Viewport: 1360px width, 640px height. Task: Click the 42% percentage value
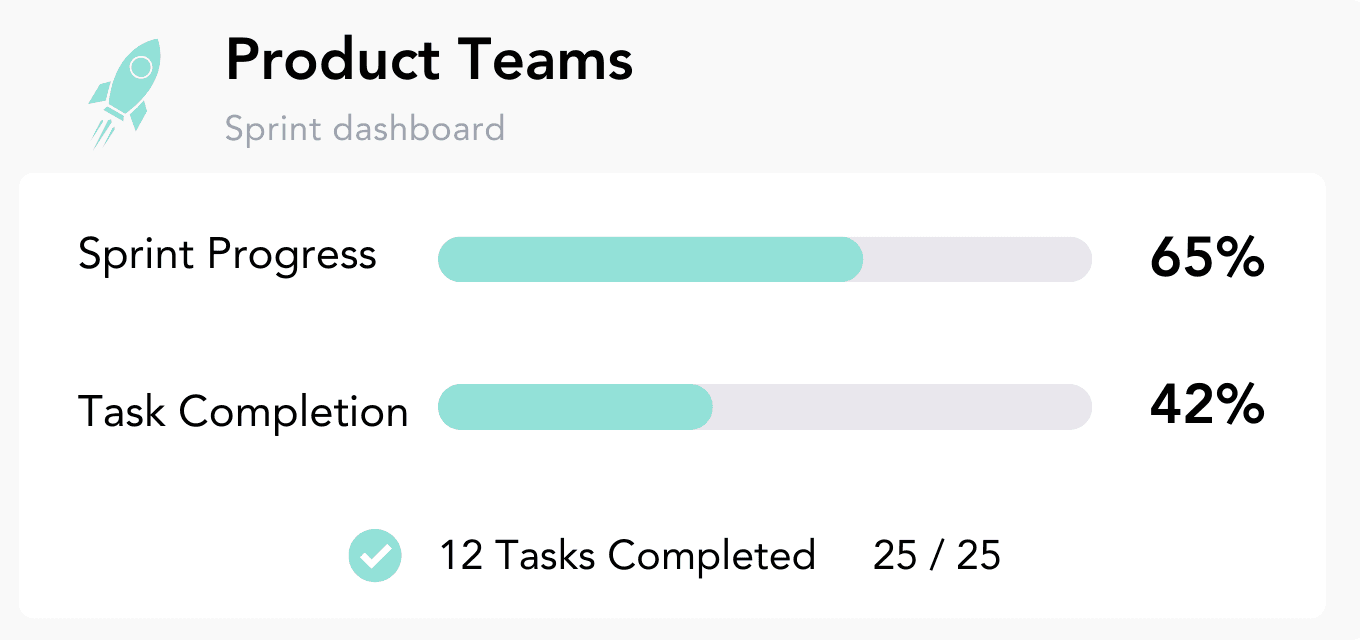pos(1208,406)
